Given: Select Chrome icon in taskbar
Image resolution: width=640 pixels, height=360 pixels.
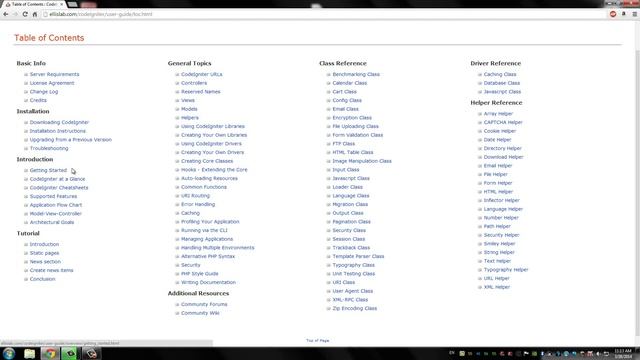Looking at the screenshot, I should 50,353.
